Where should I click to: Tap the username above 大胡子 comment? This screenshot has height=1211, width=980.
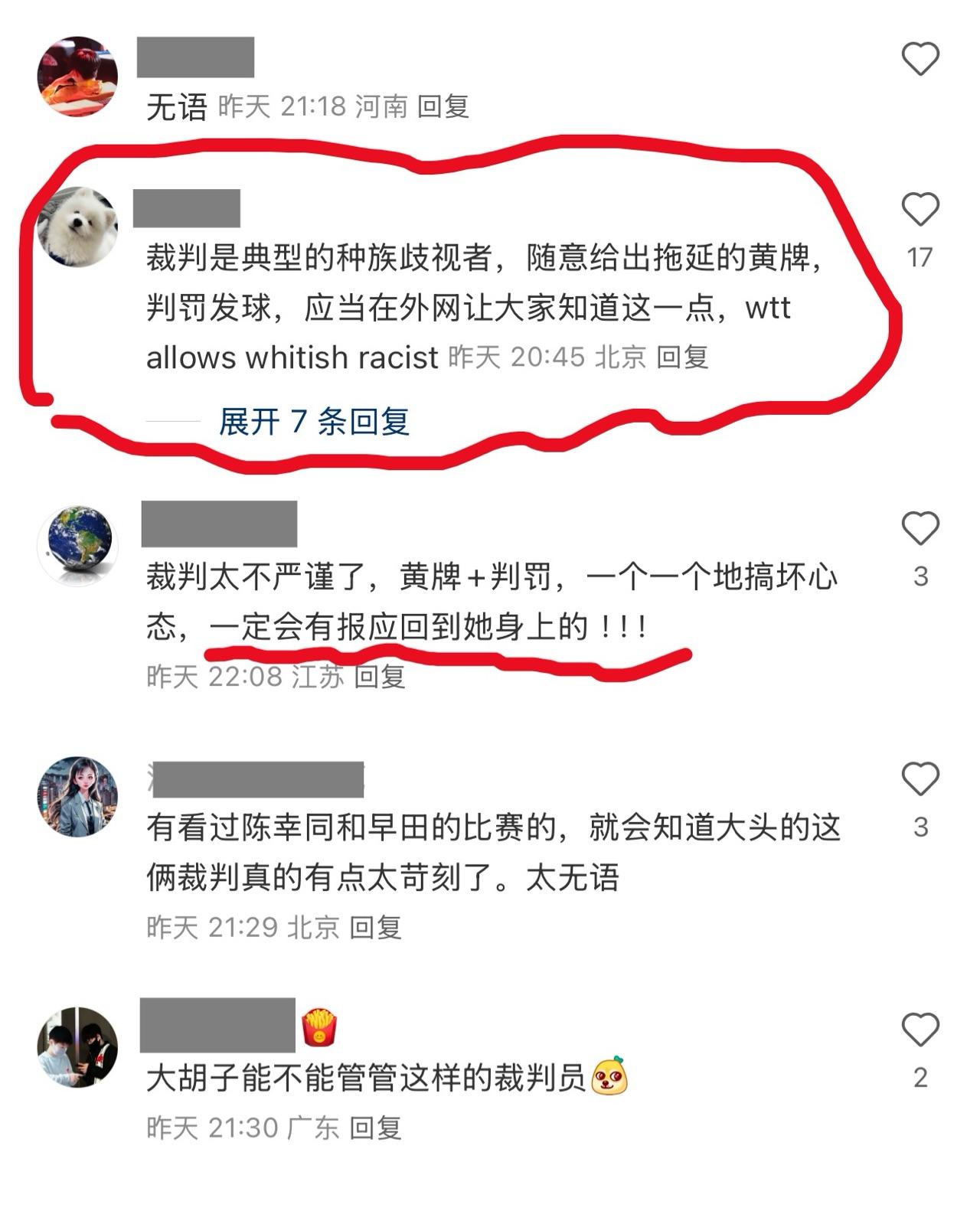218,1025
